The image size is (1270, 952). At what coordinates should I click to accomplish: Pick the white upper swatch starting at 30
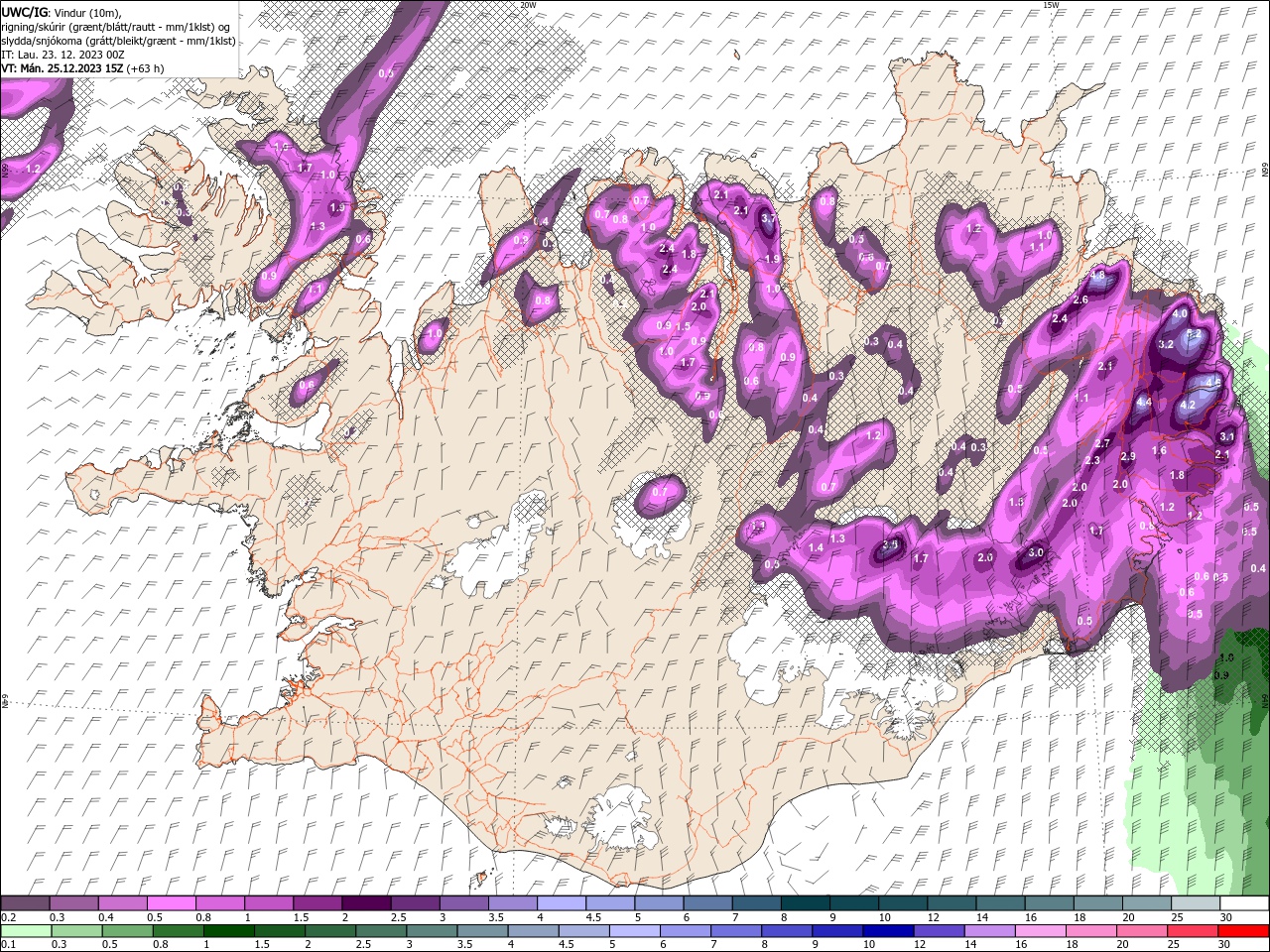[x=1244, y=903]
